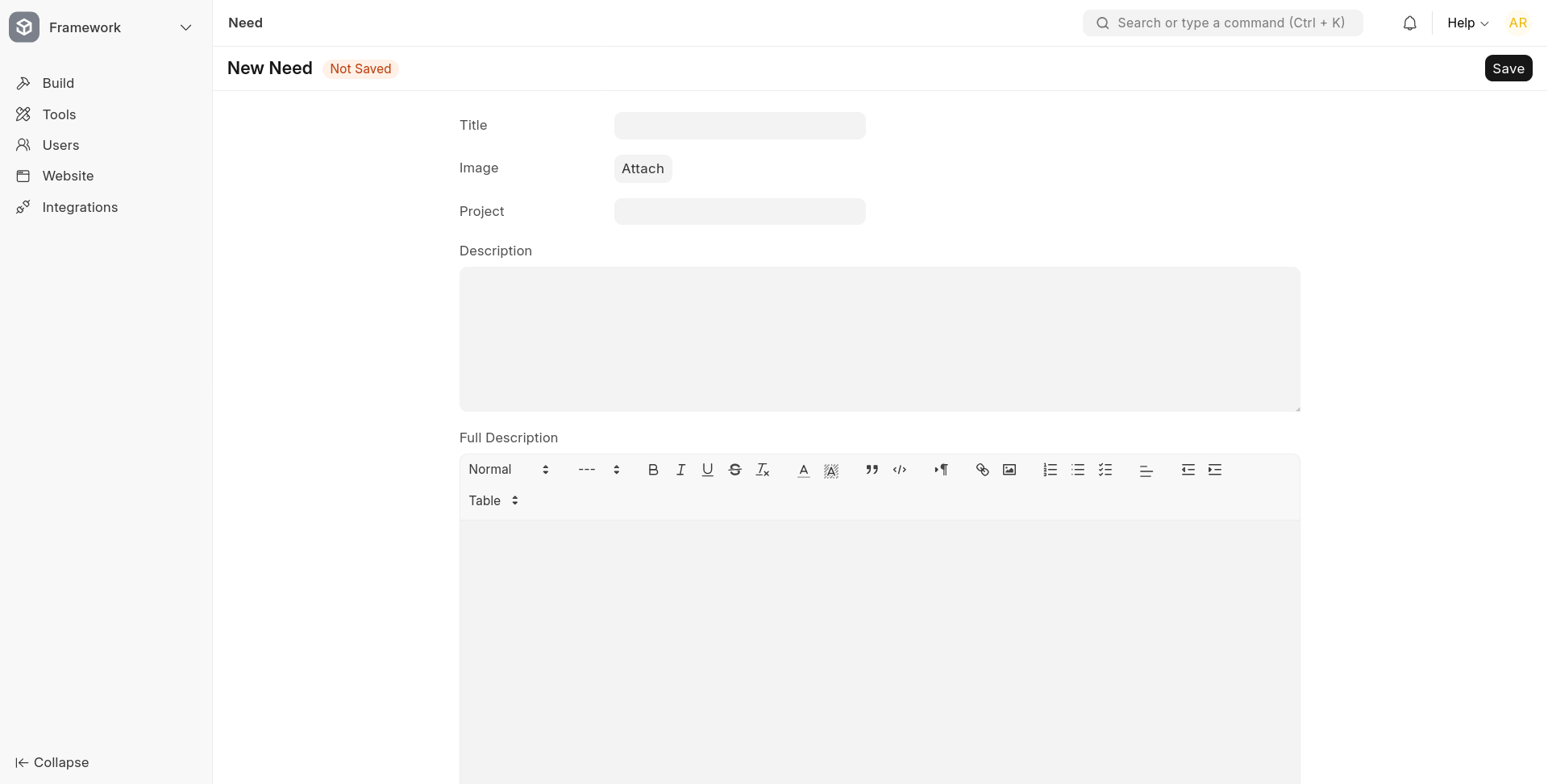Open the Table options dropdown
This screenshot has width=1548, height=784.
point(493,501)
